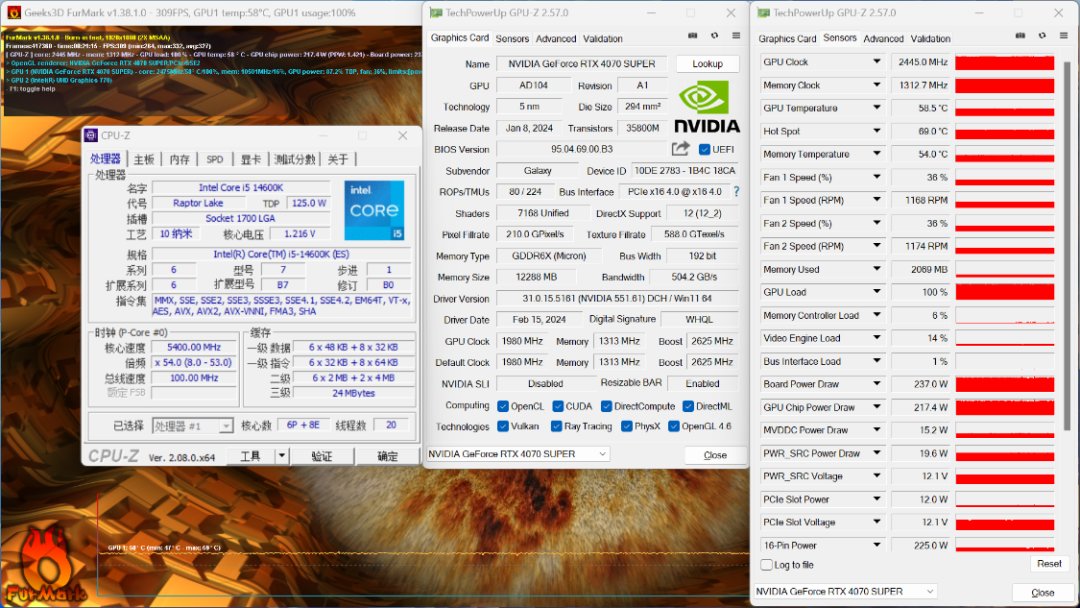1080x608 pixels.
Task: Click the 验证 button in CPU-Z
Action: [322, 456]
